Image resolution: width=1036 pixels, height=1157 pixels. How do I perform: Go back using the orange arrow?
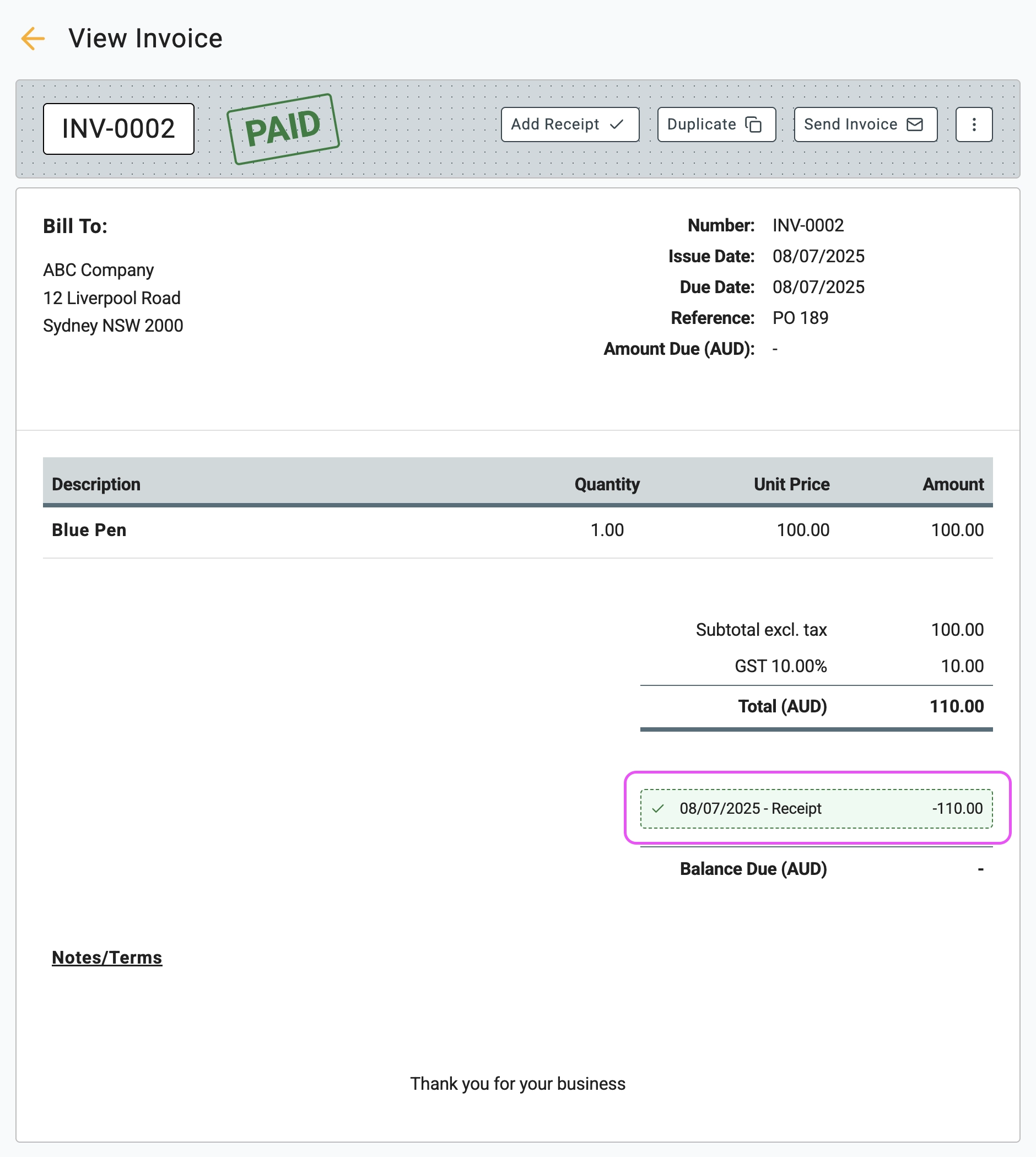(33, 39)
